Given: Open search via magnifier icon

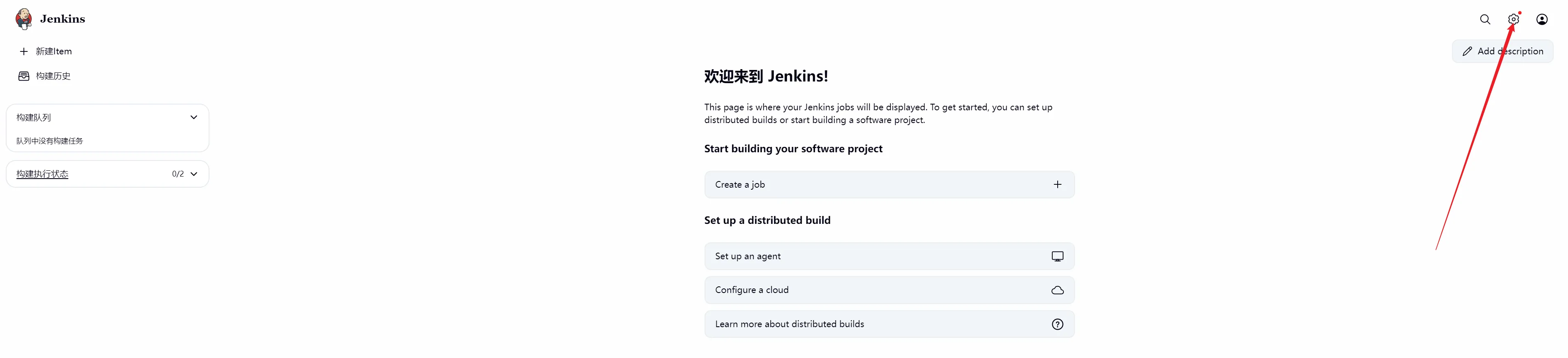Looking at the screenshot, I should point(1485,19).
